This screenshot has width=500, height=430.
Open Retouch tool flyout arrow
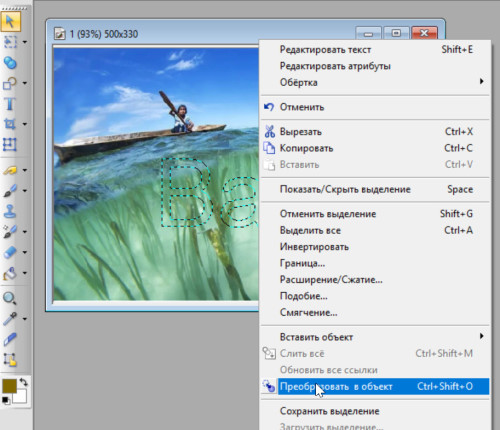point(25,170)
